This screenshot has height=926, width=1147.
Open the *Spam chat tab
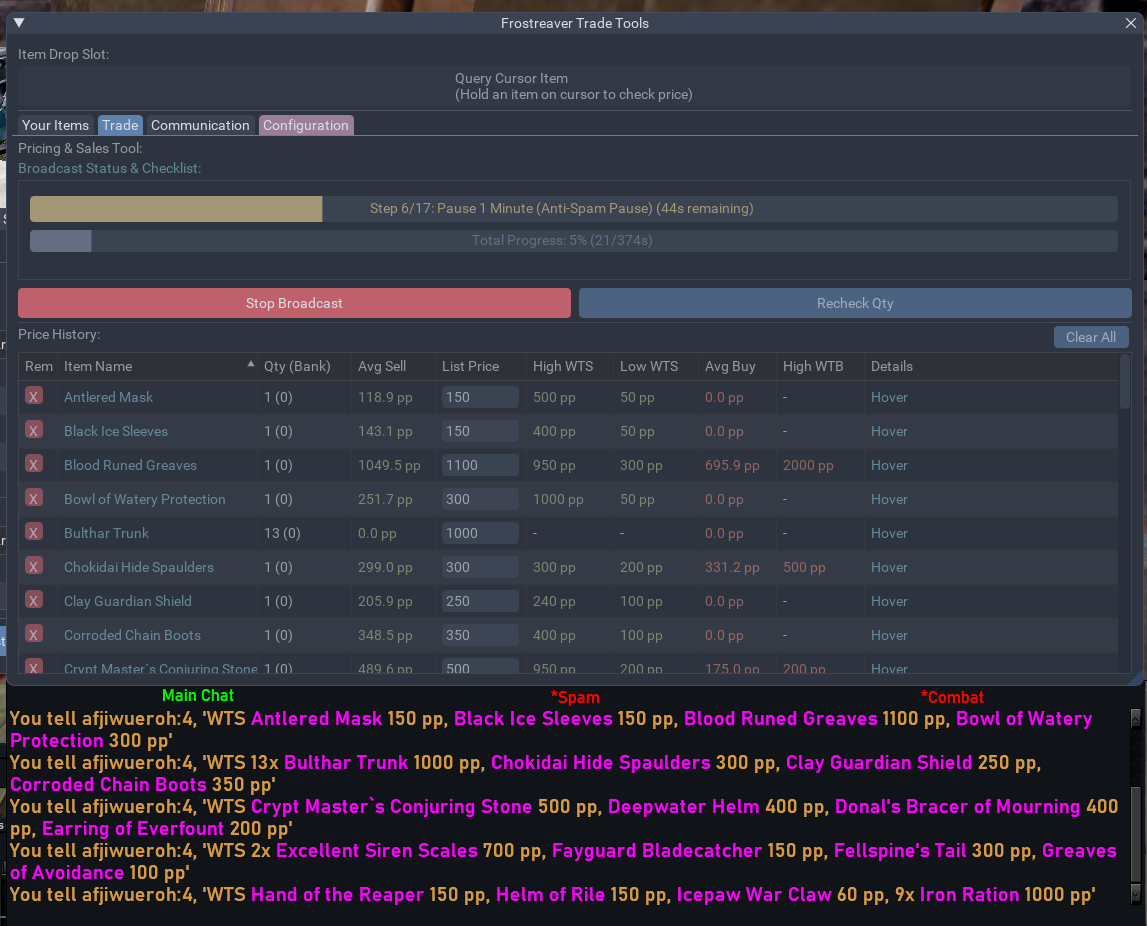[575, 698]
